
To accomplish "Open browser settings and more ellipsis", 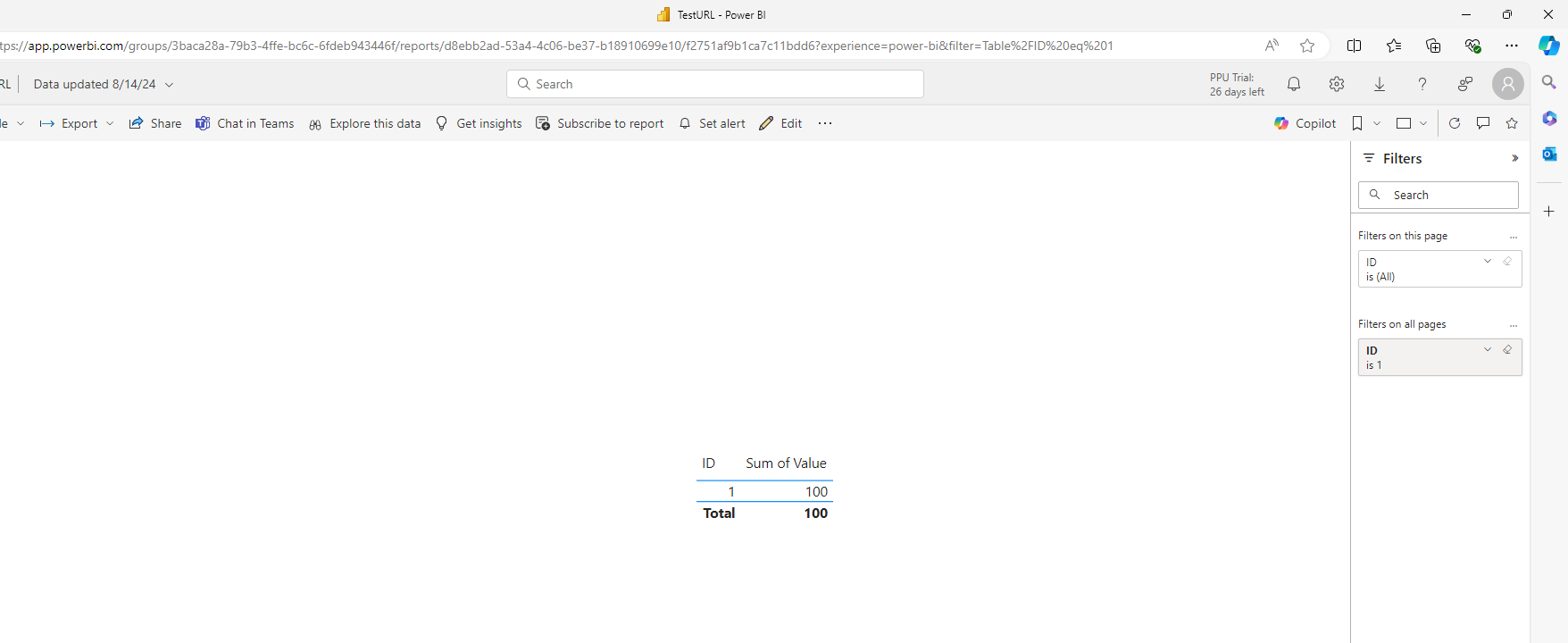I will [x=1511, y=46].
